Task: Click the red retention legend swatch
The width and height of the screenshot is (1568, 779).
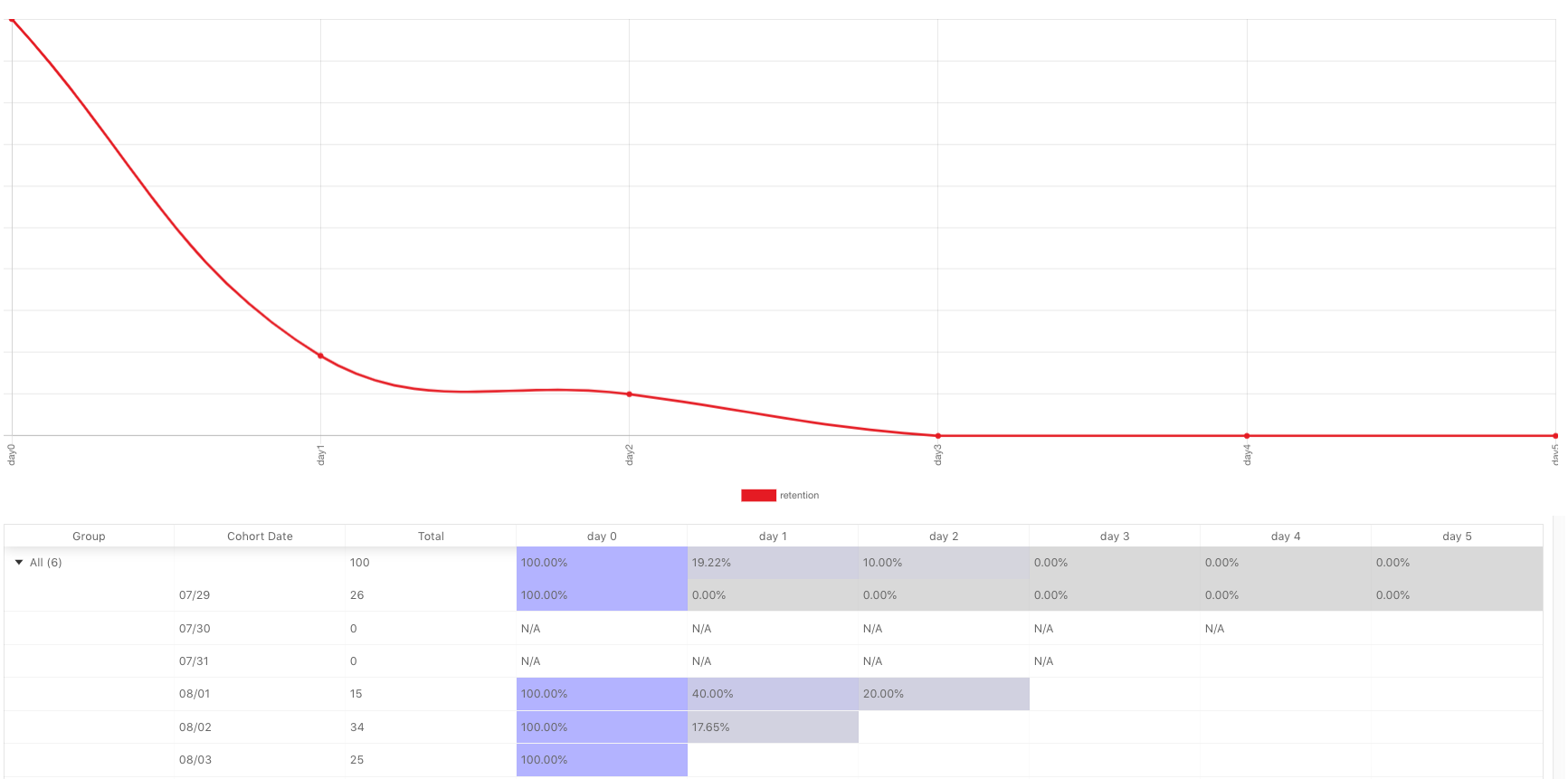Action: pos(758,495)
